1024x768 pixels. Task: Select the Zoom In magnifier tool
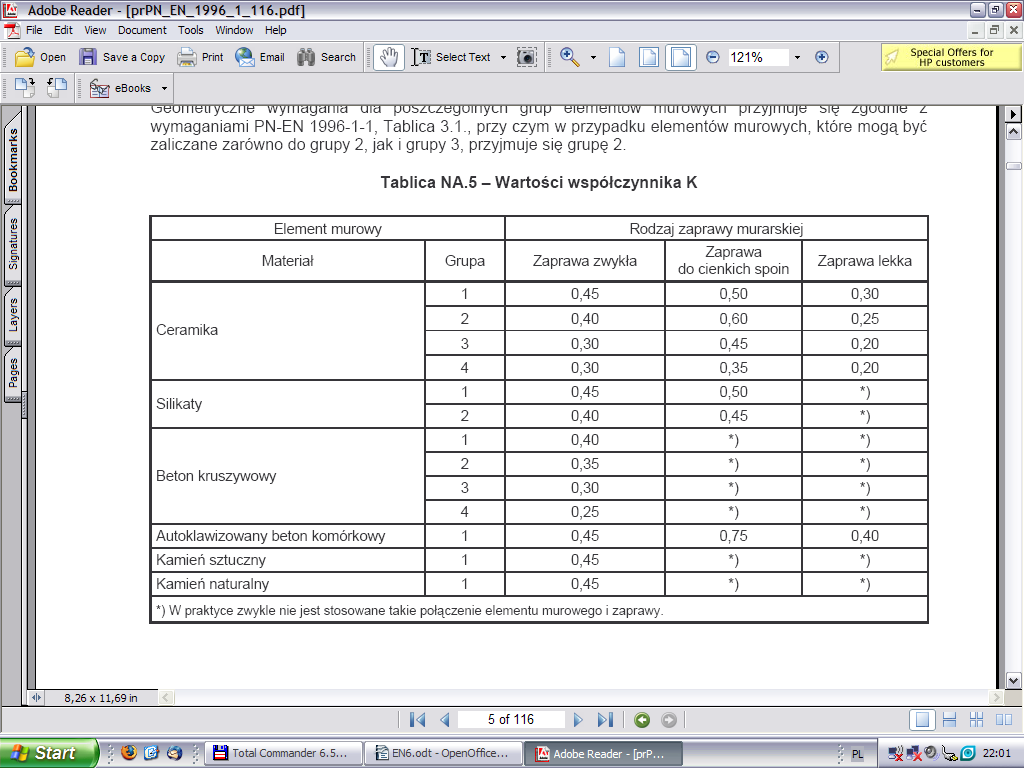pos(569,57)
